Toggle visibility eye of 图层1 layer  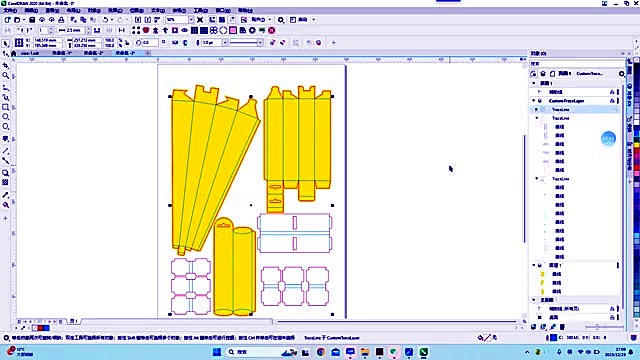pyautogui.click(x=540, y=265)
